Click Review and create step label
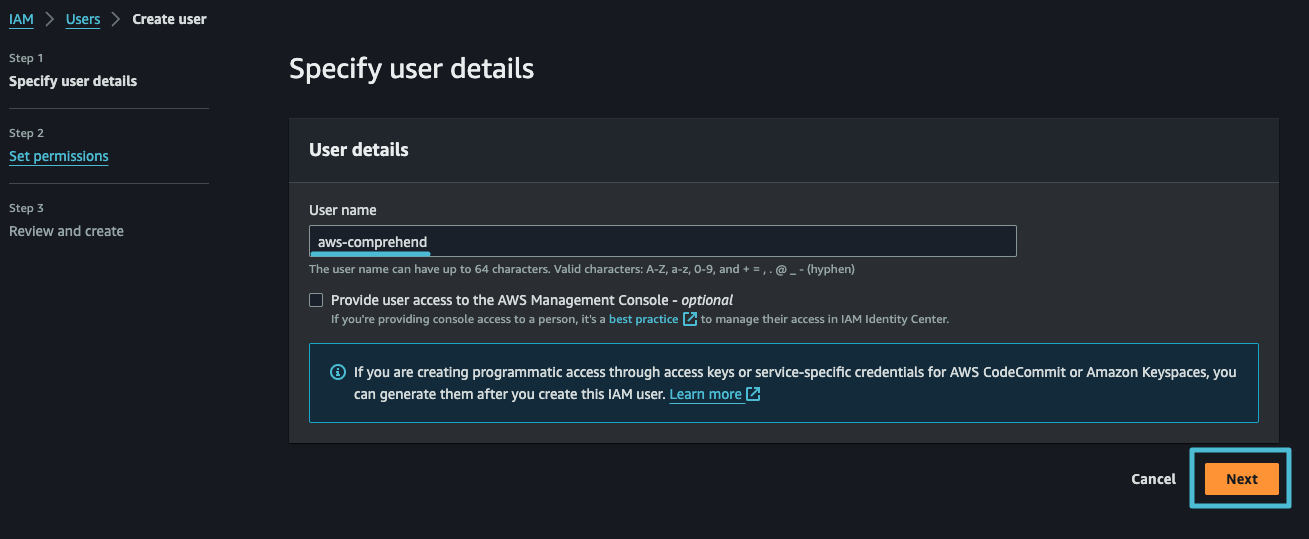This screenshot has width=1309, height=539. [x=66, y=231]
